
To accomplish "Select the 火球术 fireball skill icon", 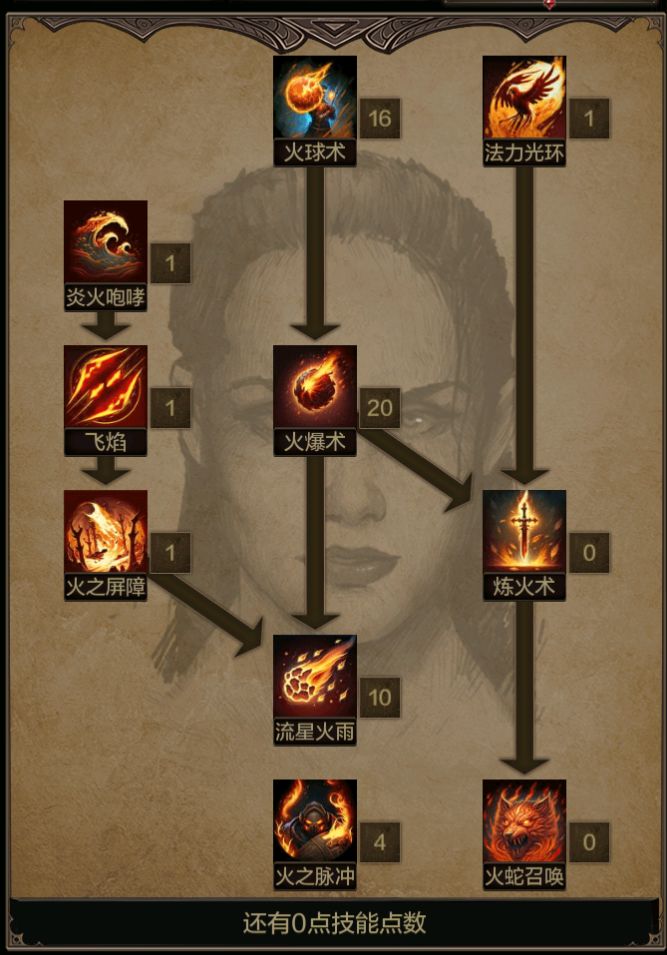I will click(x=315, y=97).
